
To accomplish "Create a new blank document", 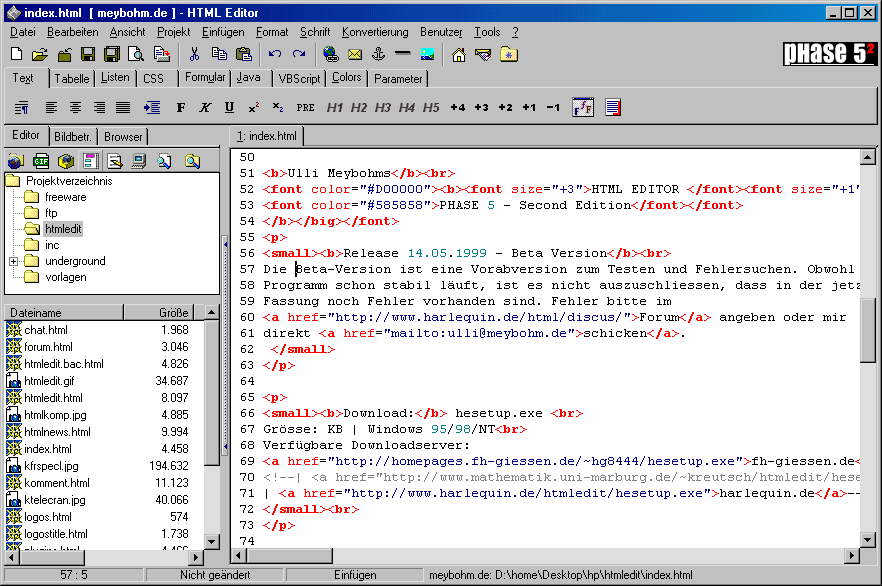I will point(17,55).
